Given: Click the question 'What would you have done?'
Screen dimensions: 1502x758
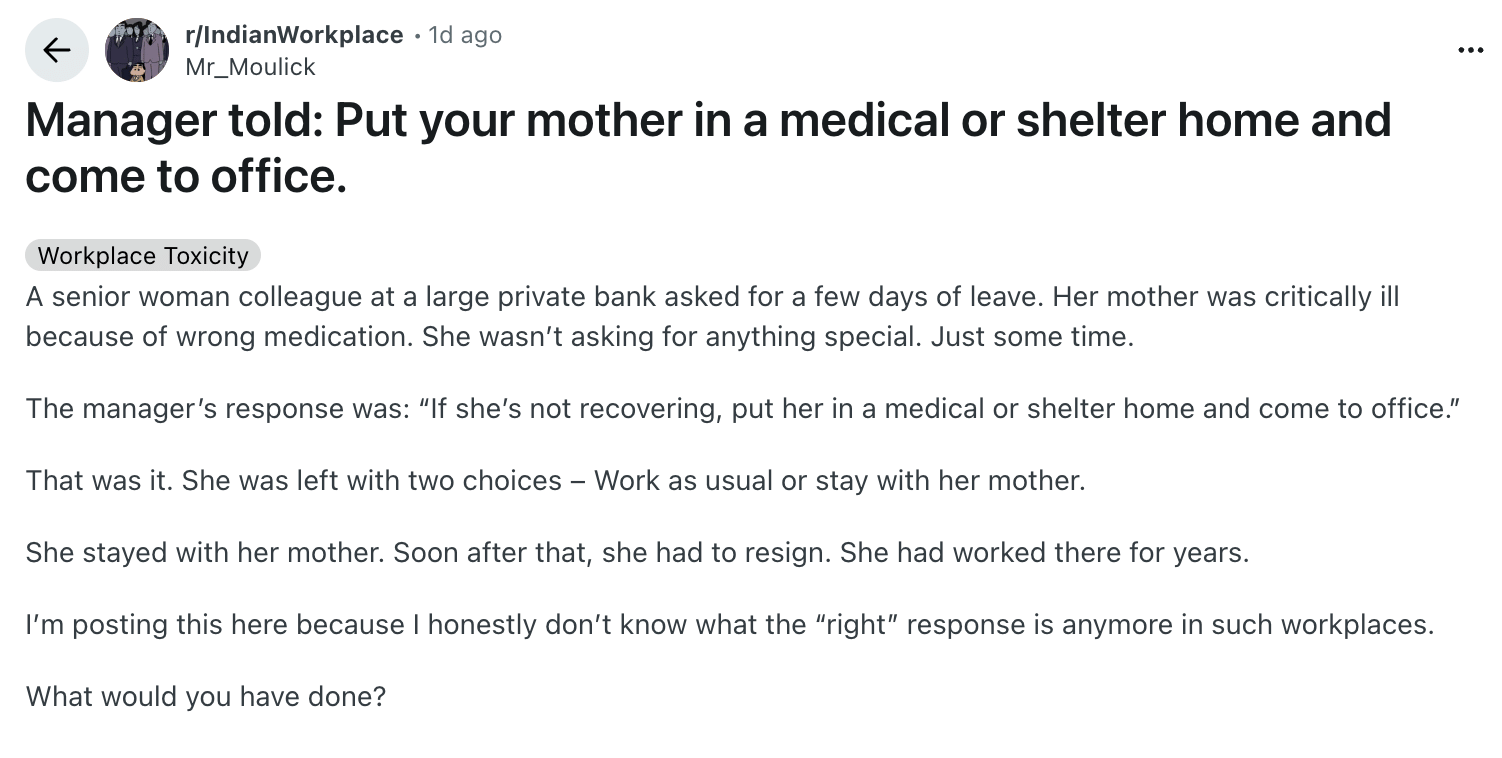Looking at the screenshot, I should (205, 696).
